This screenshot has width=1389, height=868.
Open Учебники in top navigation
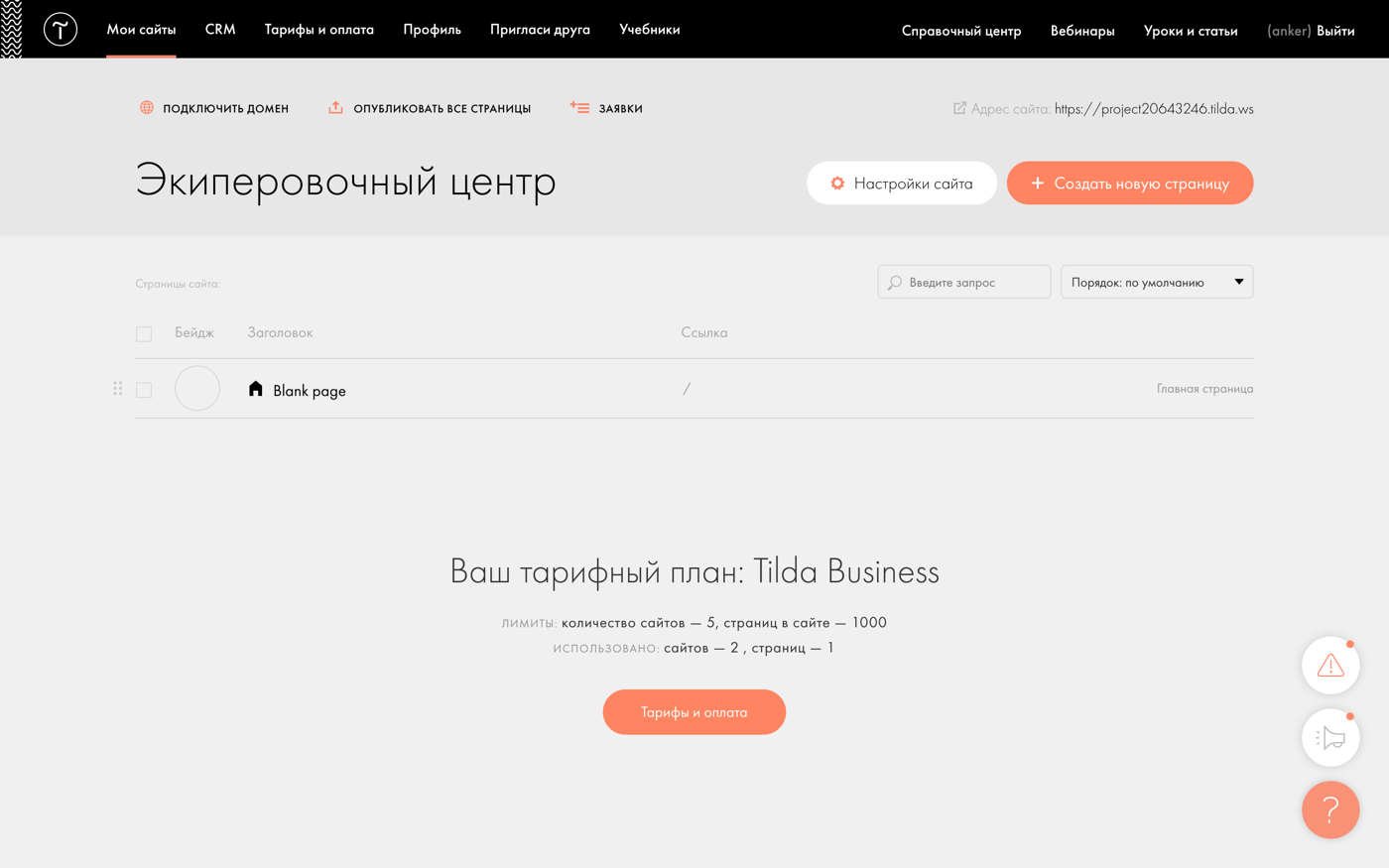650,30
